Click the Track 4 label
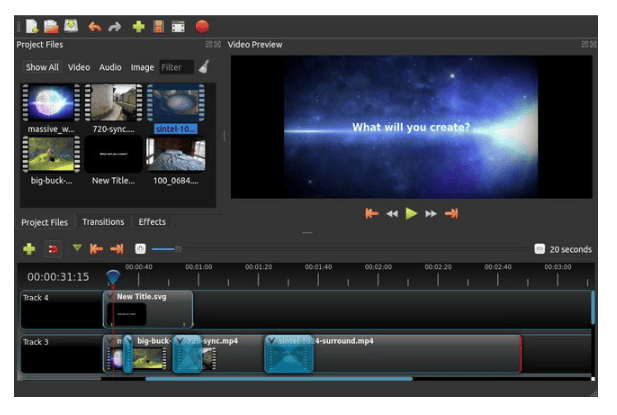The height and width of the screenshot is (415, 617). pos(35,298)
